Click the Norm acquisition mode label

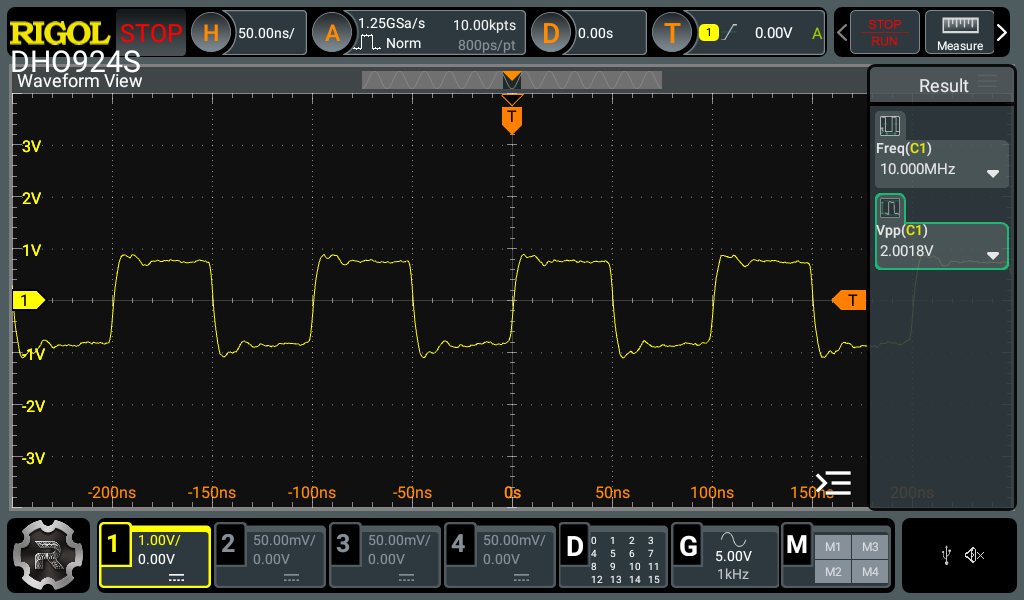(404, 43)
